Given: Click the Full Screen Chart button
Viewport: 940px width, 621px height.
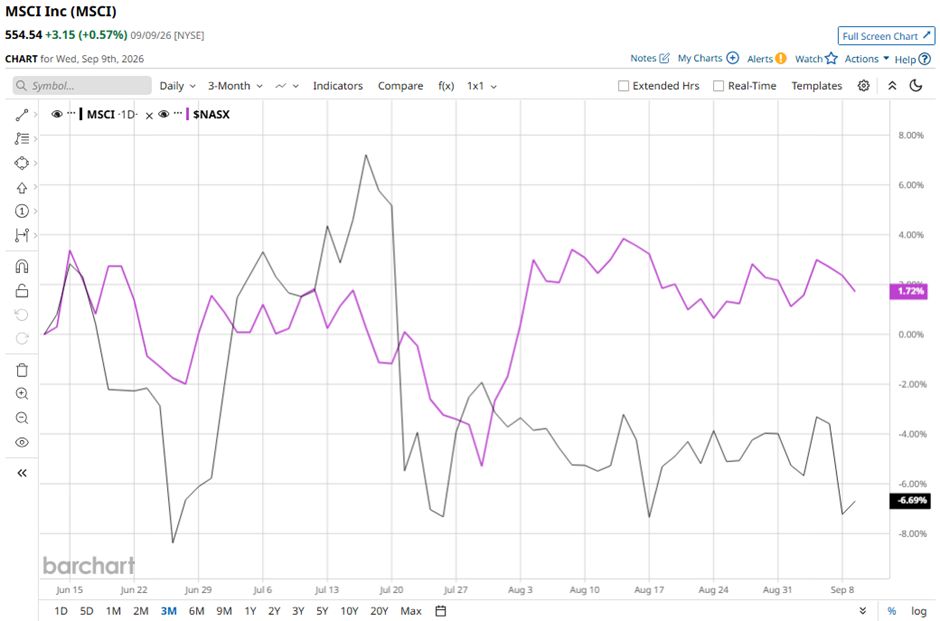Looking at the screenshot, I should pyautogui.click(x=886, y=36).
